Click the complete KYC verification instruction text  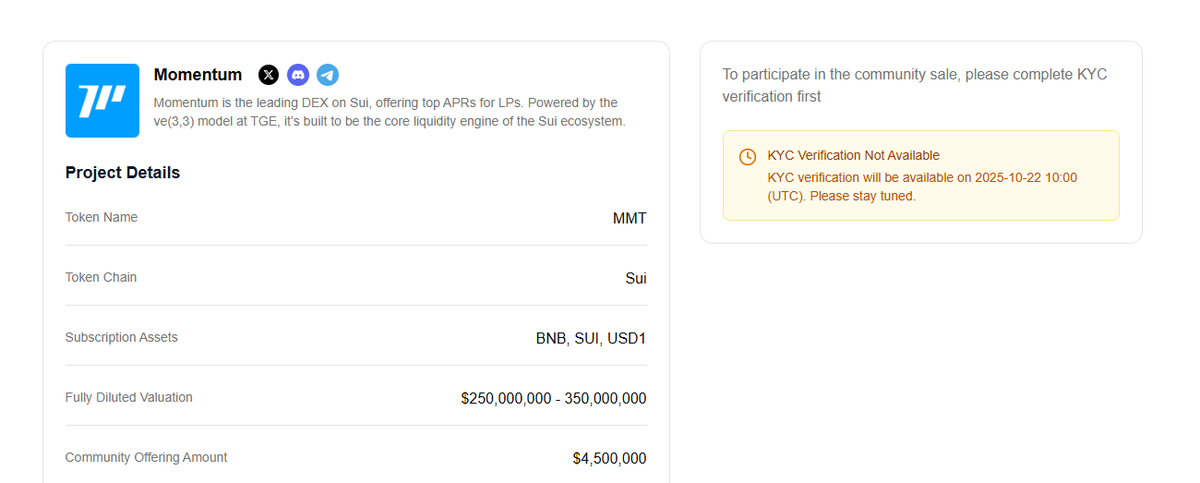(x=915, y=85)
